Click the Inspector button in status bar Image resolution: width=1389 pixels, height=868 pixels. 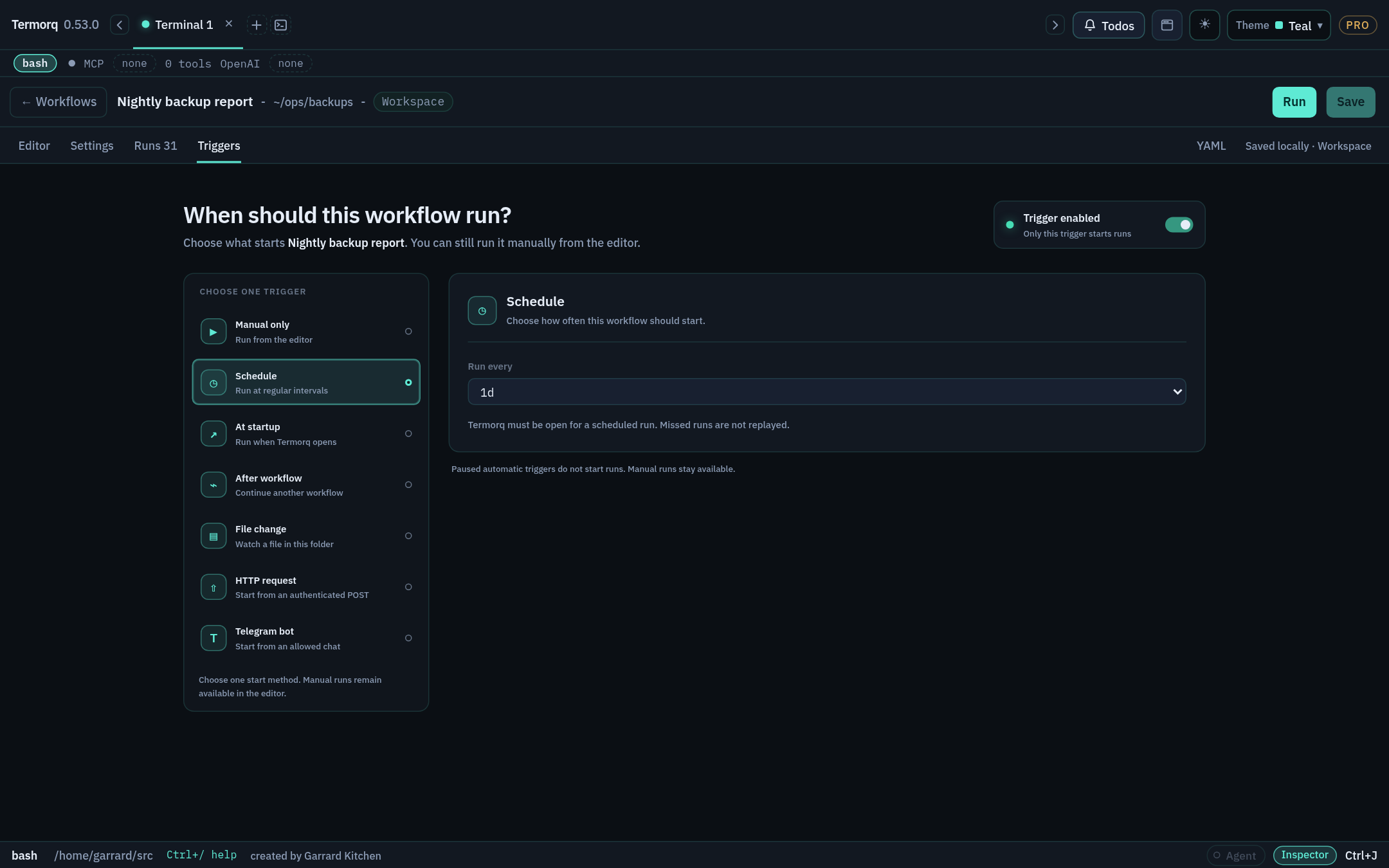[1304, 855]
